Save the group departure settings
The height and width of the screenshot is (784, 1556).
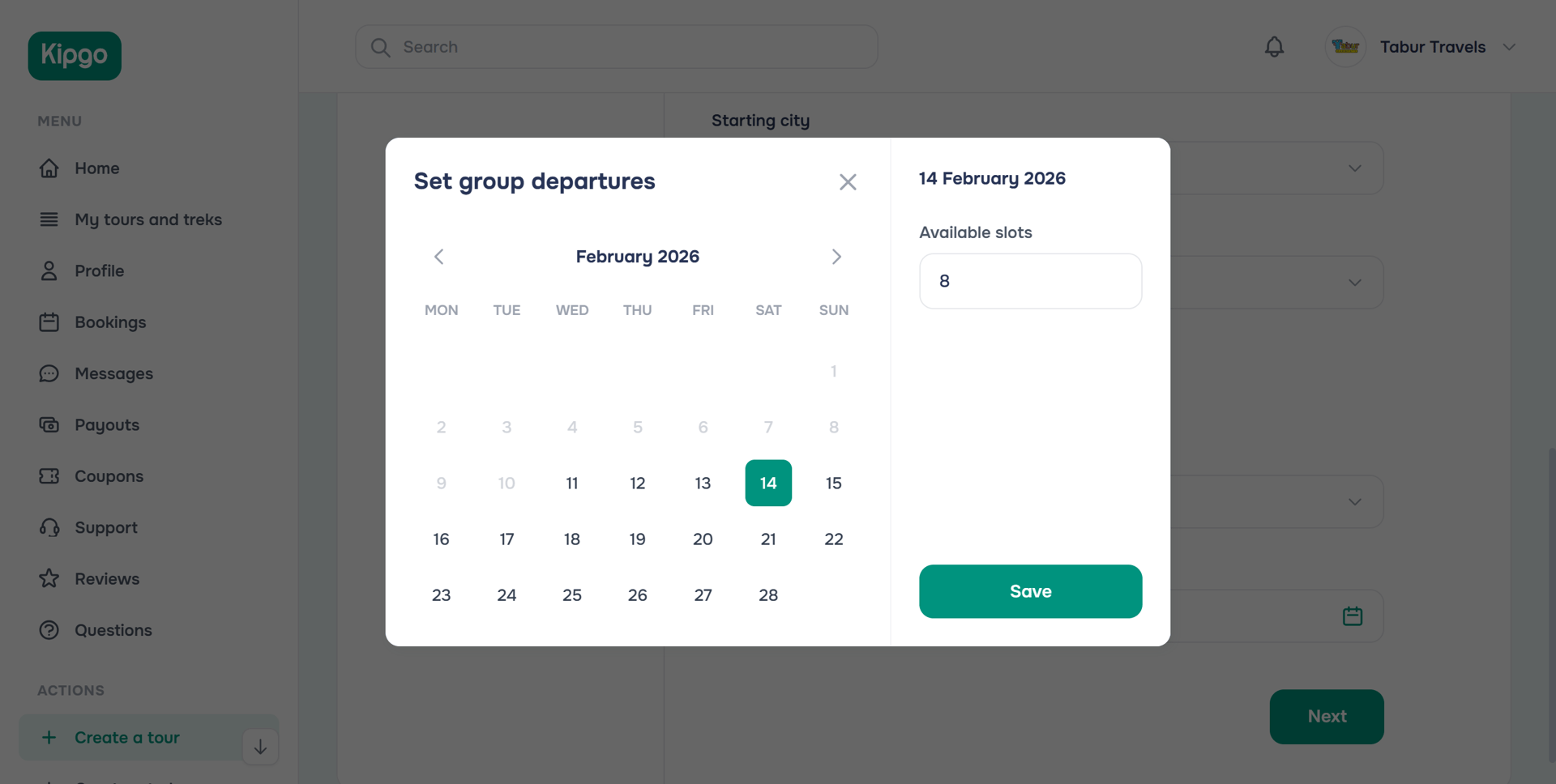click(1030, 591)
